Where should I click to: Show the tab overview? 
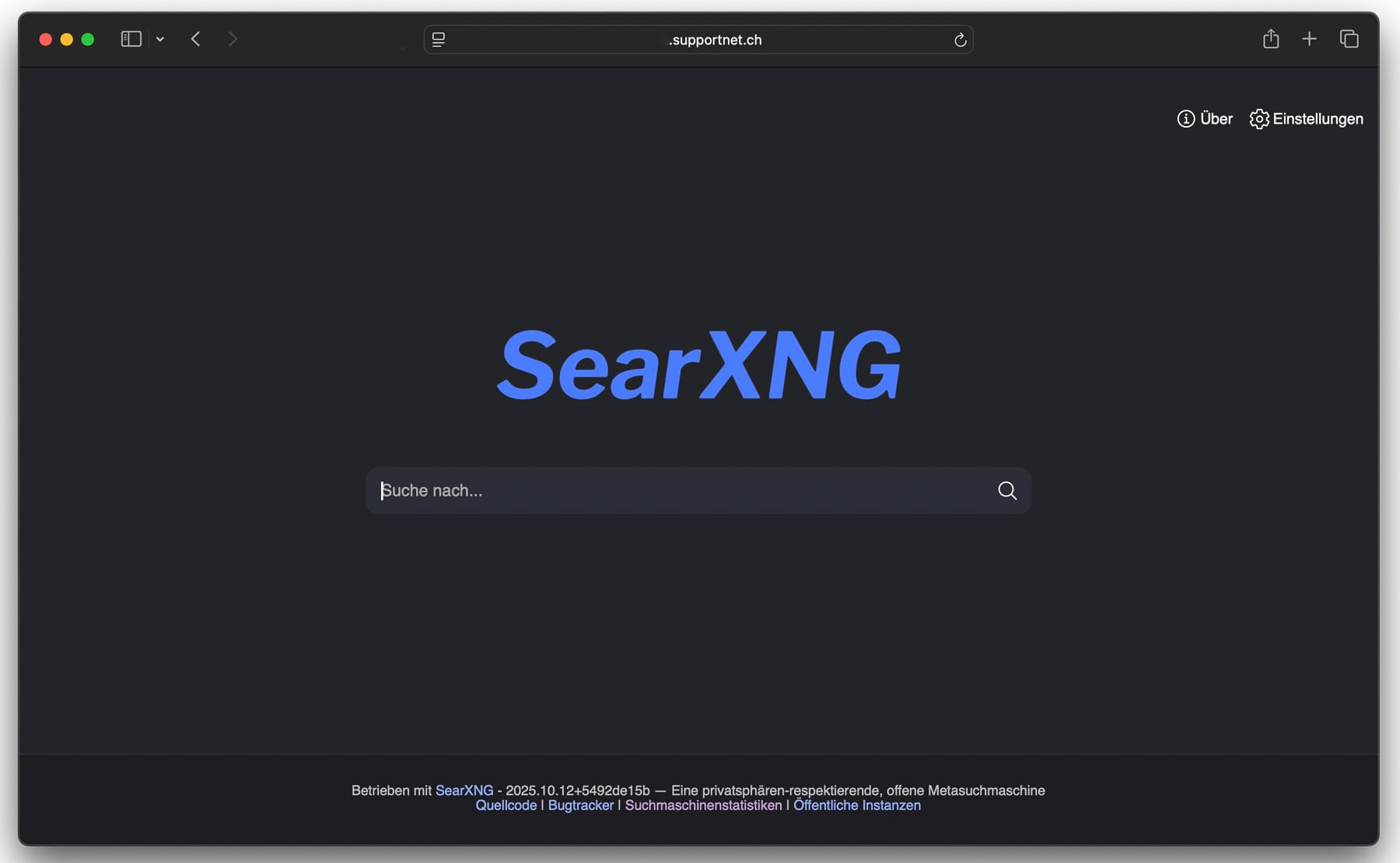point(1349,39)
